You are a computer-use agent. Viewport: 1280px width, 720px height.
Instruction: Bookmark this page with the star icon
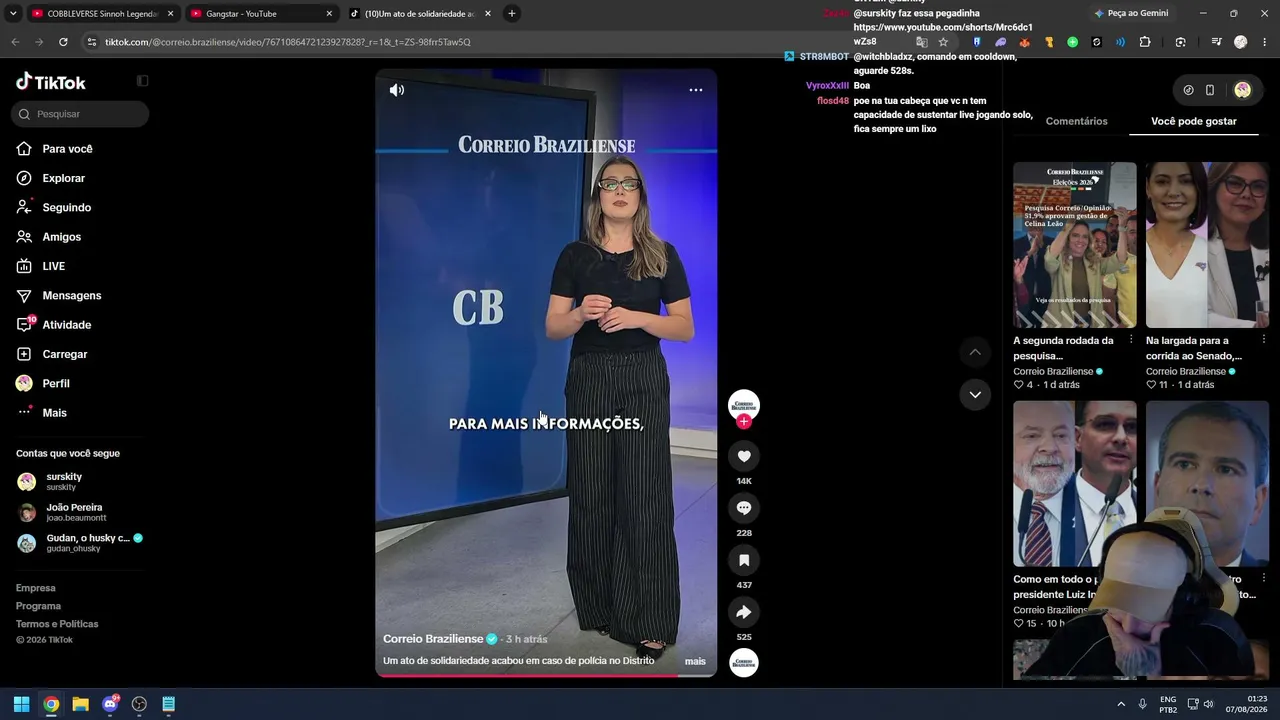click(x=943, y=42)
